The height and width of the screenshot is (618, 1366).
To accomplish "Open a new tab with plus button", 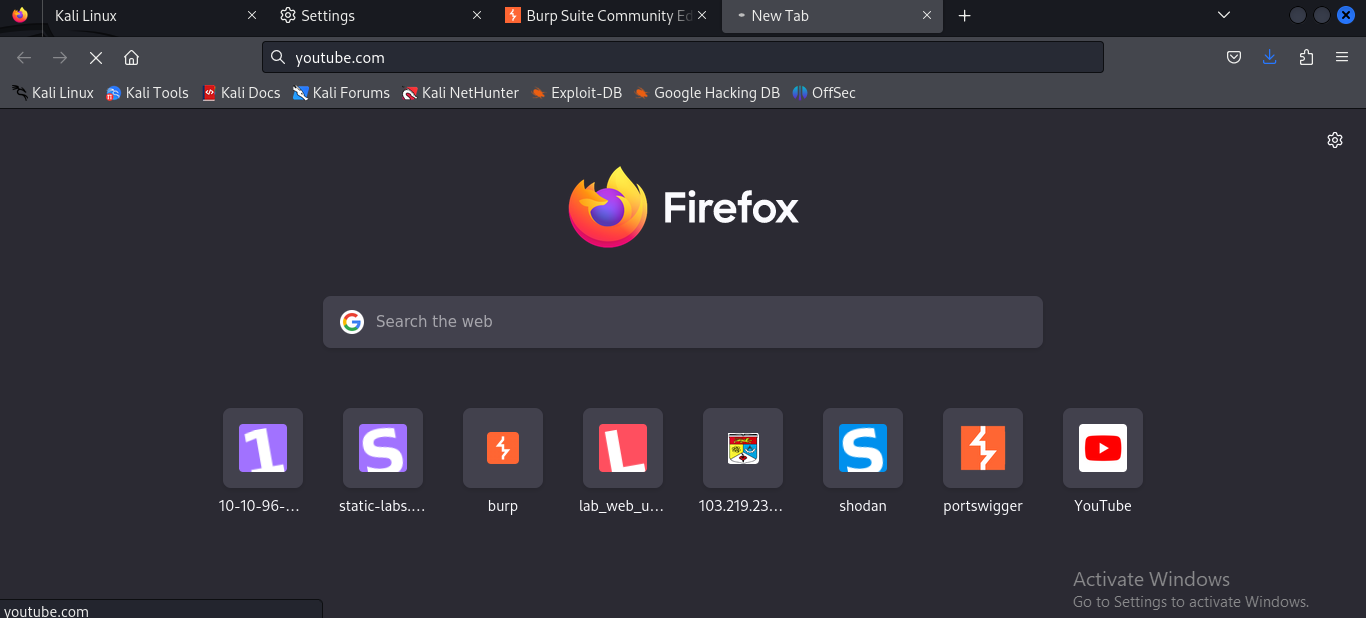I will (x=964, y=16).
